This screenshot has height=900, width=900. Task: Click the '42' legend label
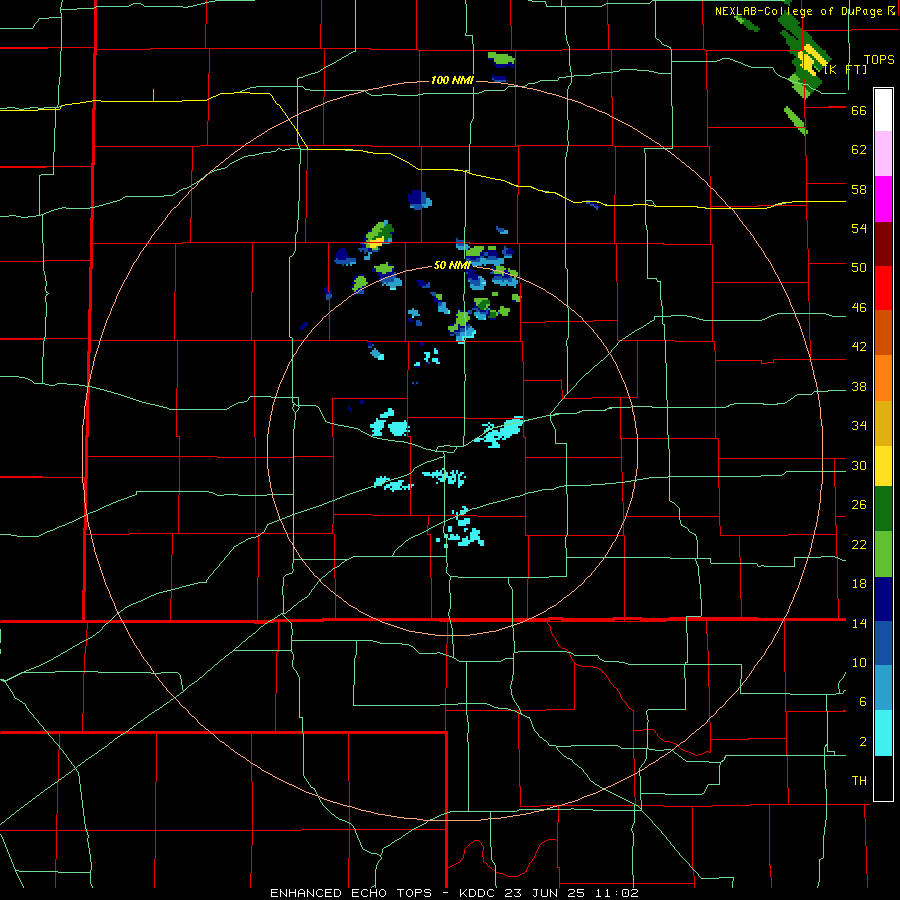click(x=859, y=347)
